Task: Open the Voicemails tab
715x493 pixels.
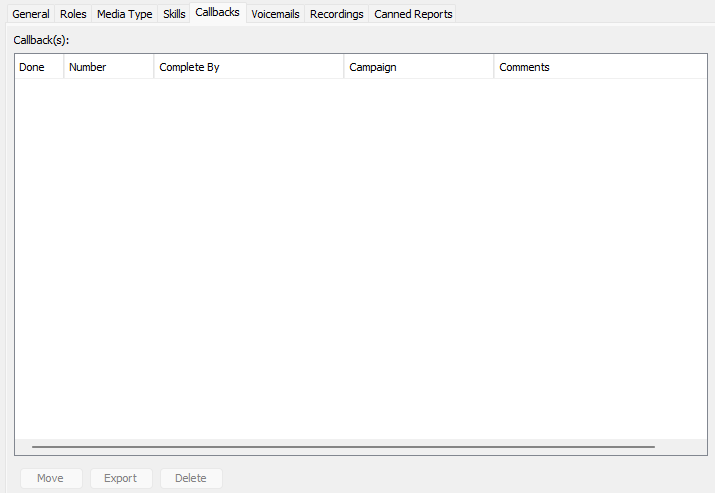Action: pyautogui.click(x=275, y=14)
